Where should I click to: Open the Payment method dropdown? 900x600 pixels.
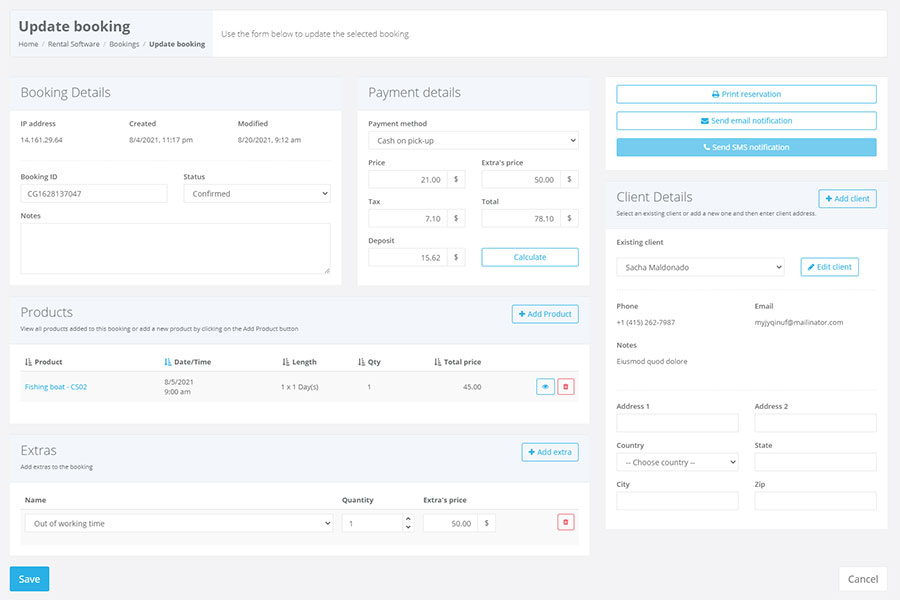[473, 140]
